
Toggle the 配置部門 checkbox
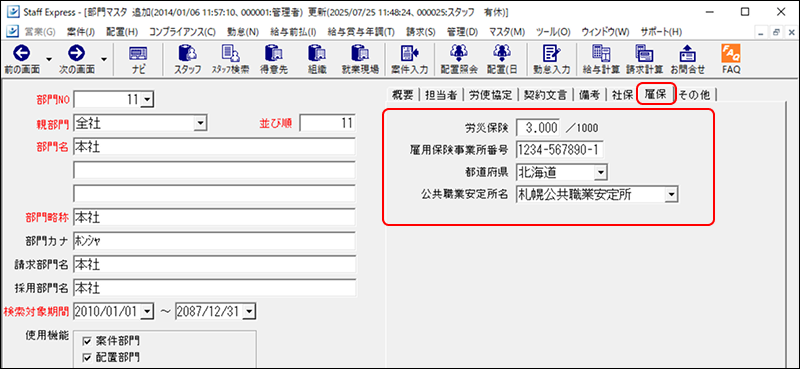click(x=86, y=357)
